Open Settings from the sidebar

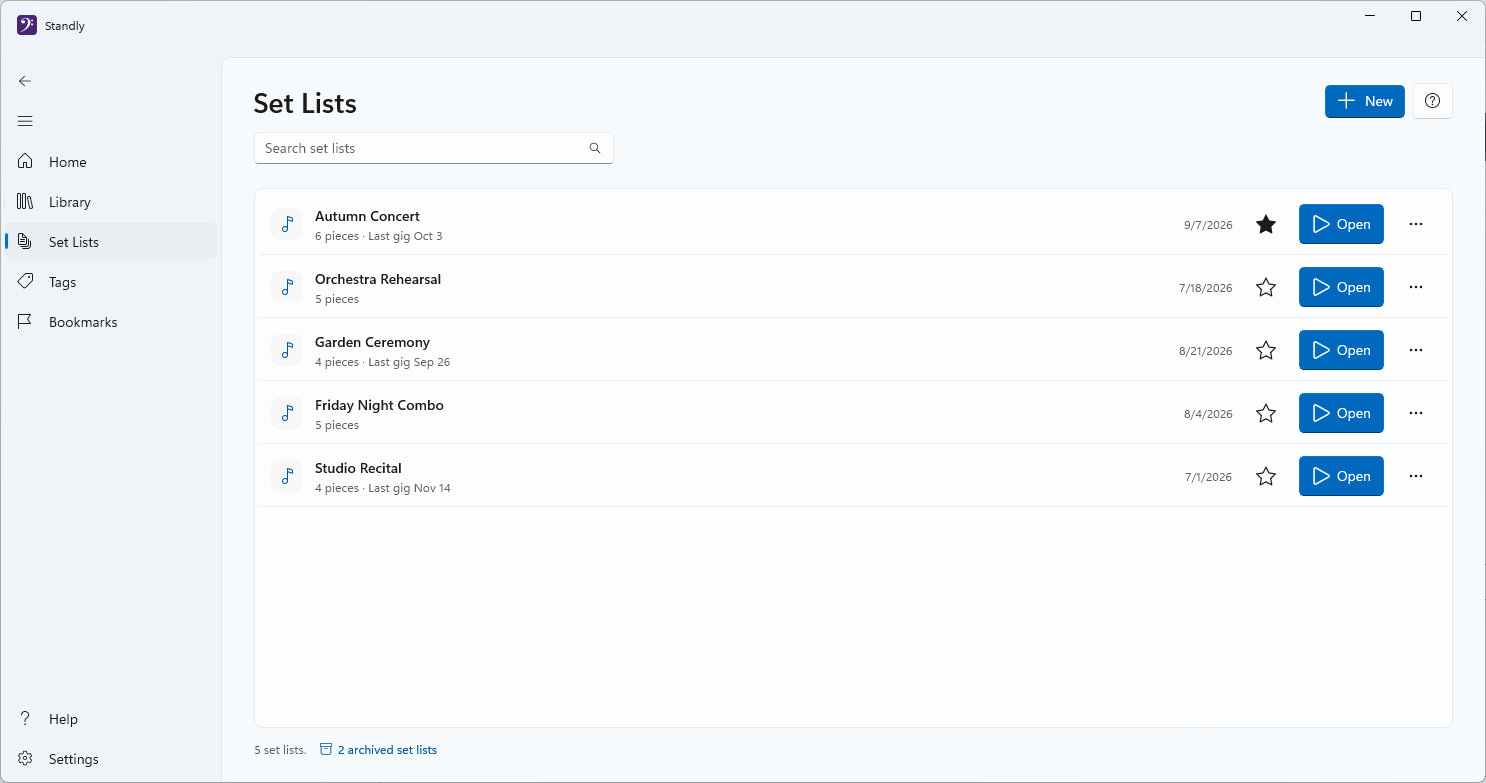pos(111,759)
